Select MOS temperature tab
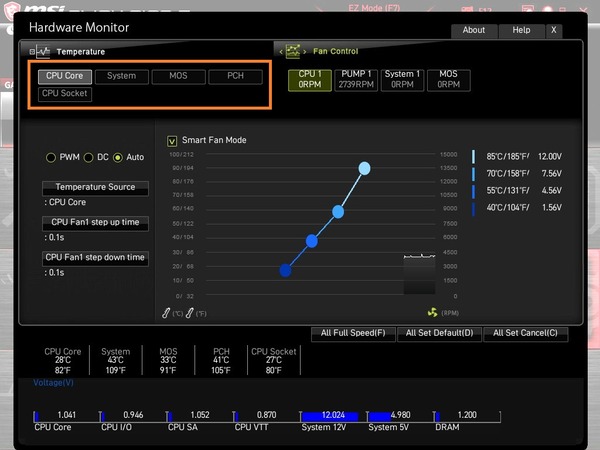 (179, 76)
